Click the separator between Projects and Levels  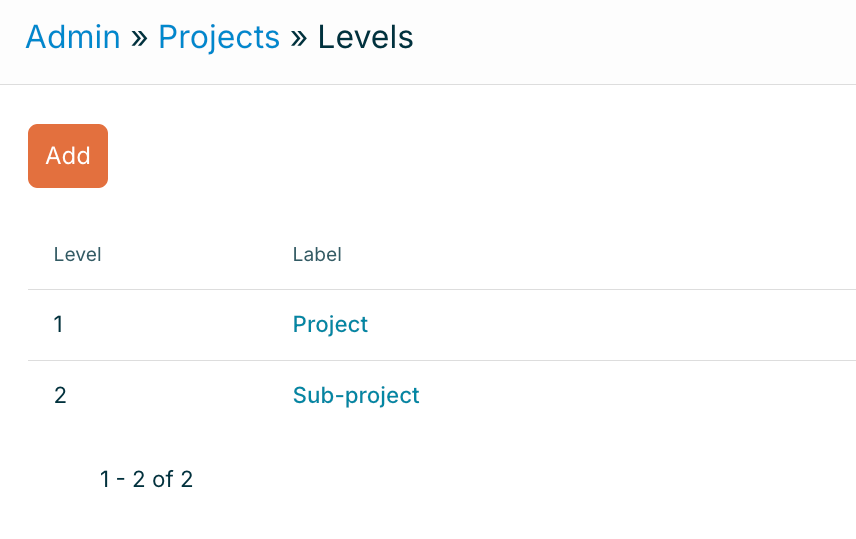pos(299,38)
